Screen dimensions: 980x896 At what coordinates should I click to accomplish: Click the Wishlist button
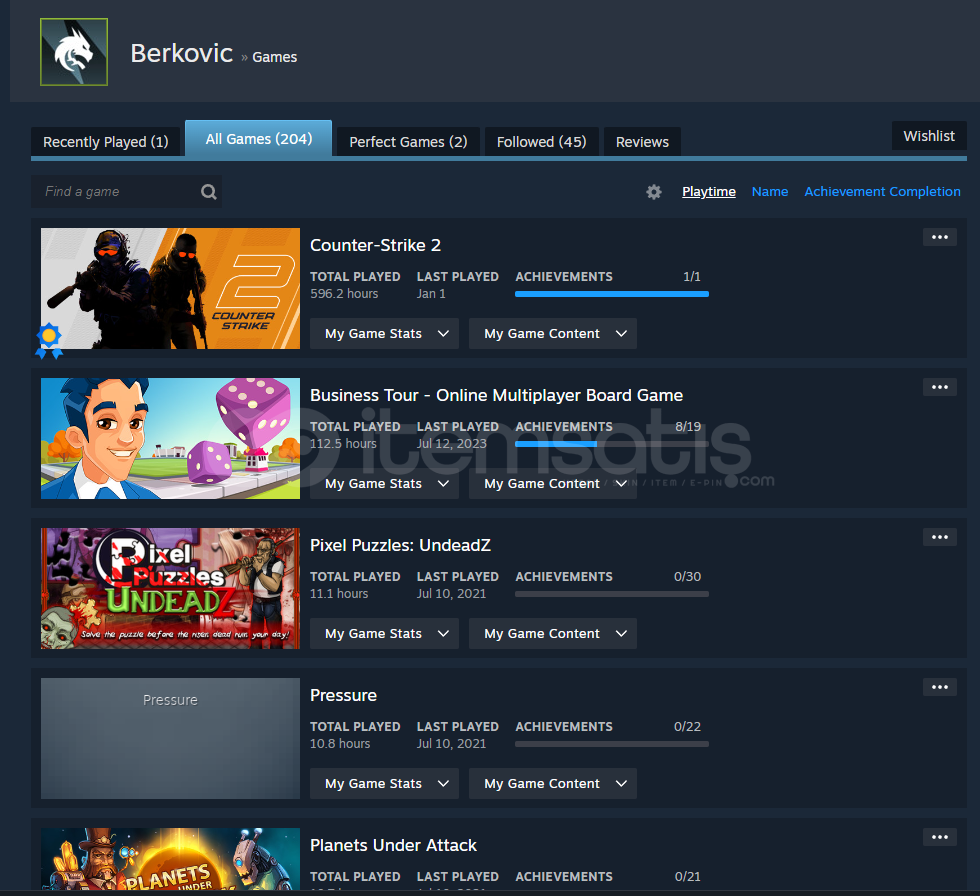coord(928,136)
